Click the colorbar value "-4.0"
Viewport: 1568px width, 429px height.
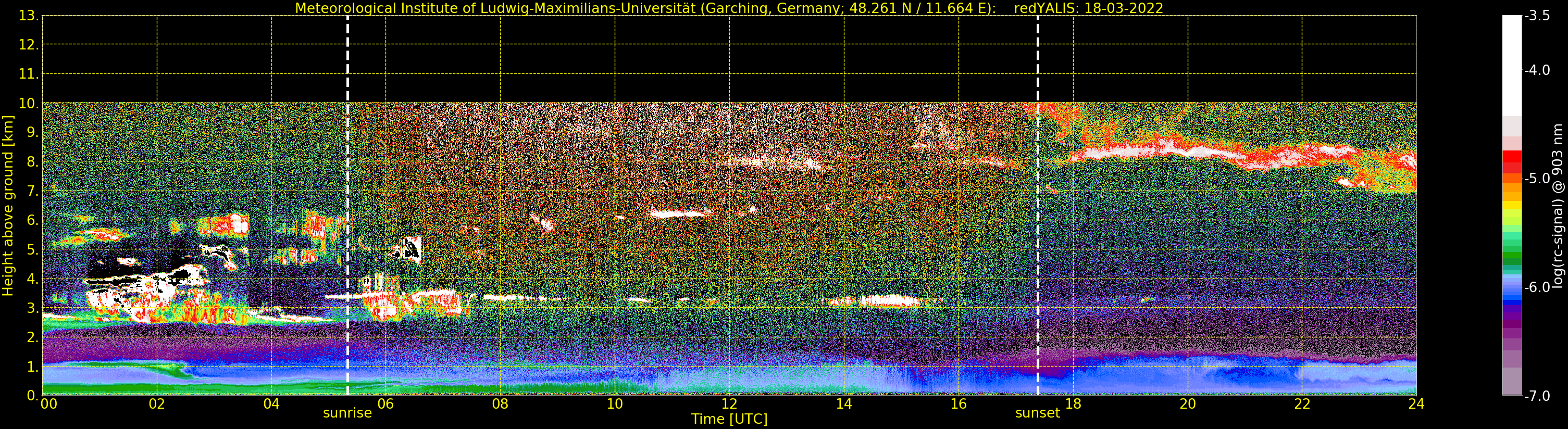pos(1537,70)
